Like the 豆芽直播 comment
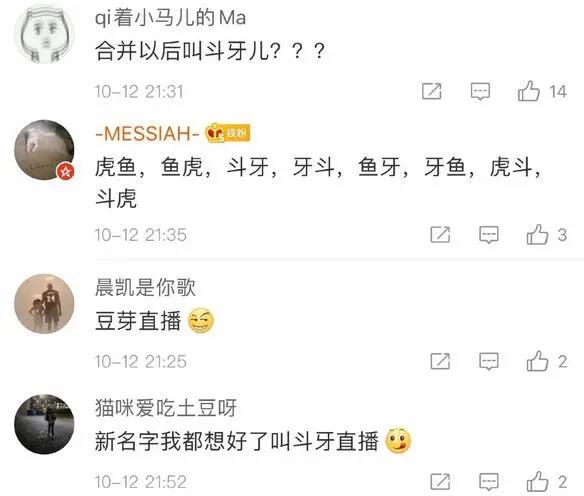 click(x=537, y=361)
